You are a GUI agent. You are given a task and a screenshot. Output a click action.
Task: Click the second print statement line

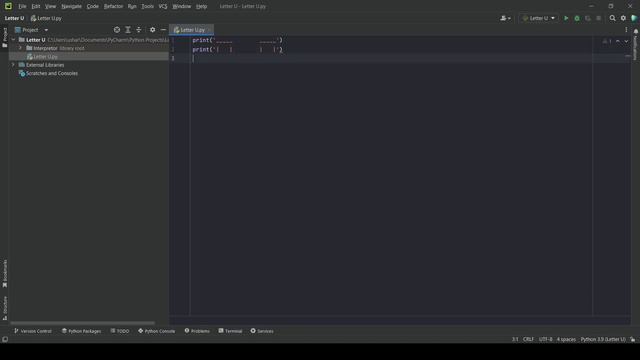click(238, 49)
